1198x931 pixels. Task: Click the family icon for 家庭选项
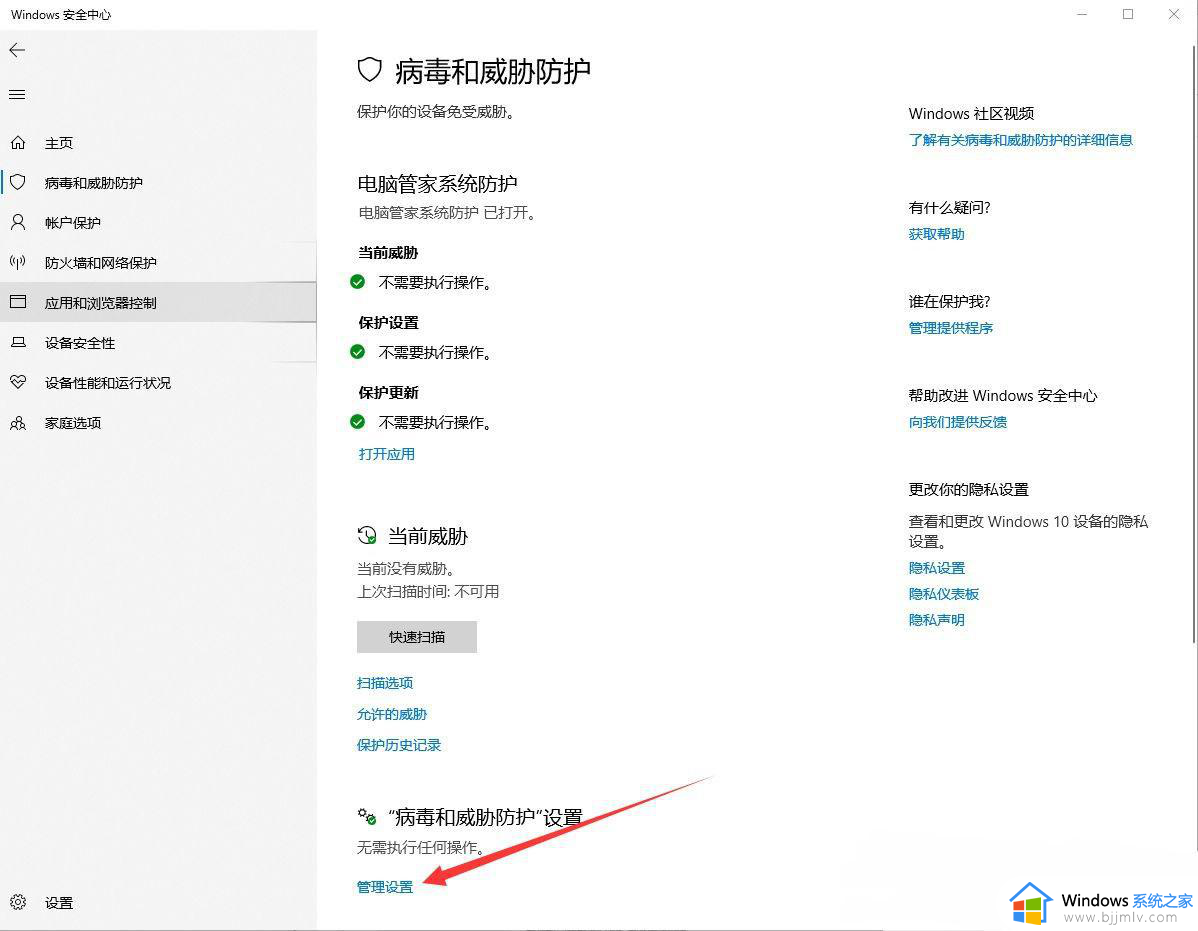tap(18, 422)
